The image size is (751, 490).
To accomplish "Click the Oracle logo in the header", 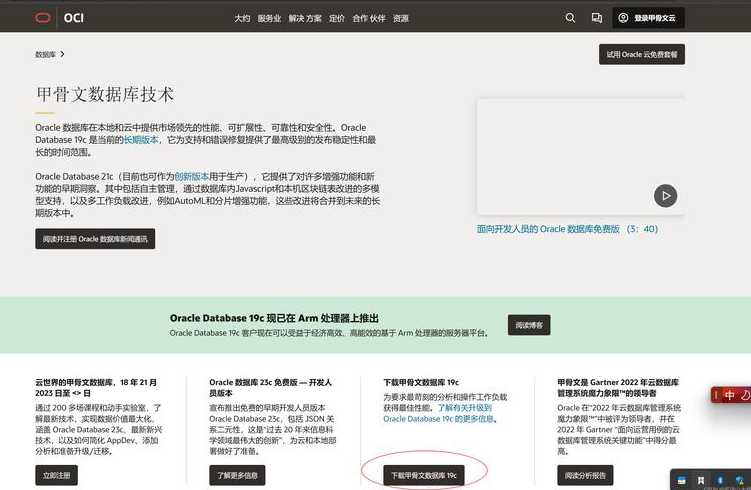I will pos(43,18).
